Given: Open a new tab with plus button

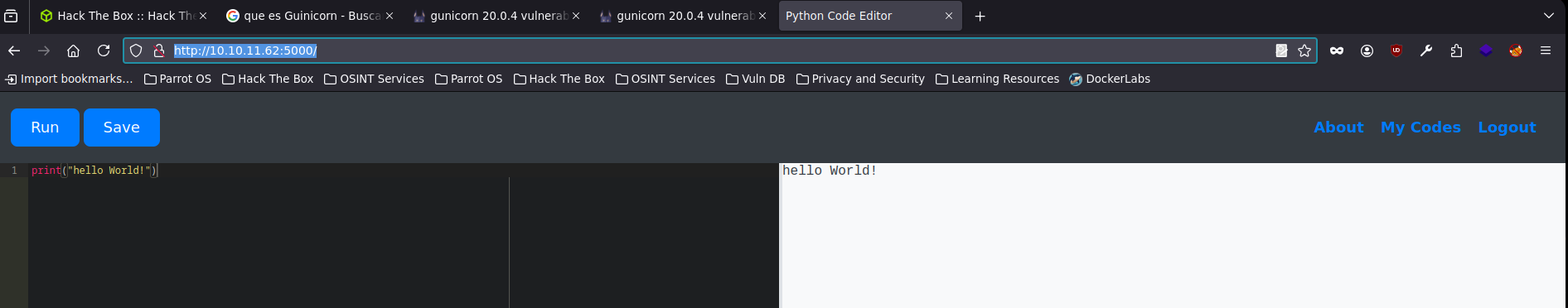Looking at the screenshot, I should click(x=980, y=16).
